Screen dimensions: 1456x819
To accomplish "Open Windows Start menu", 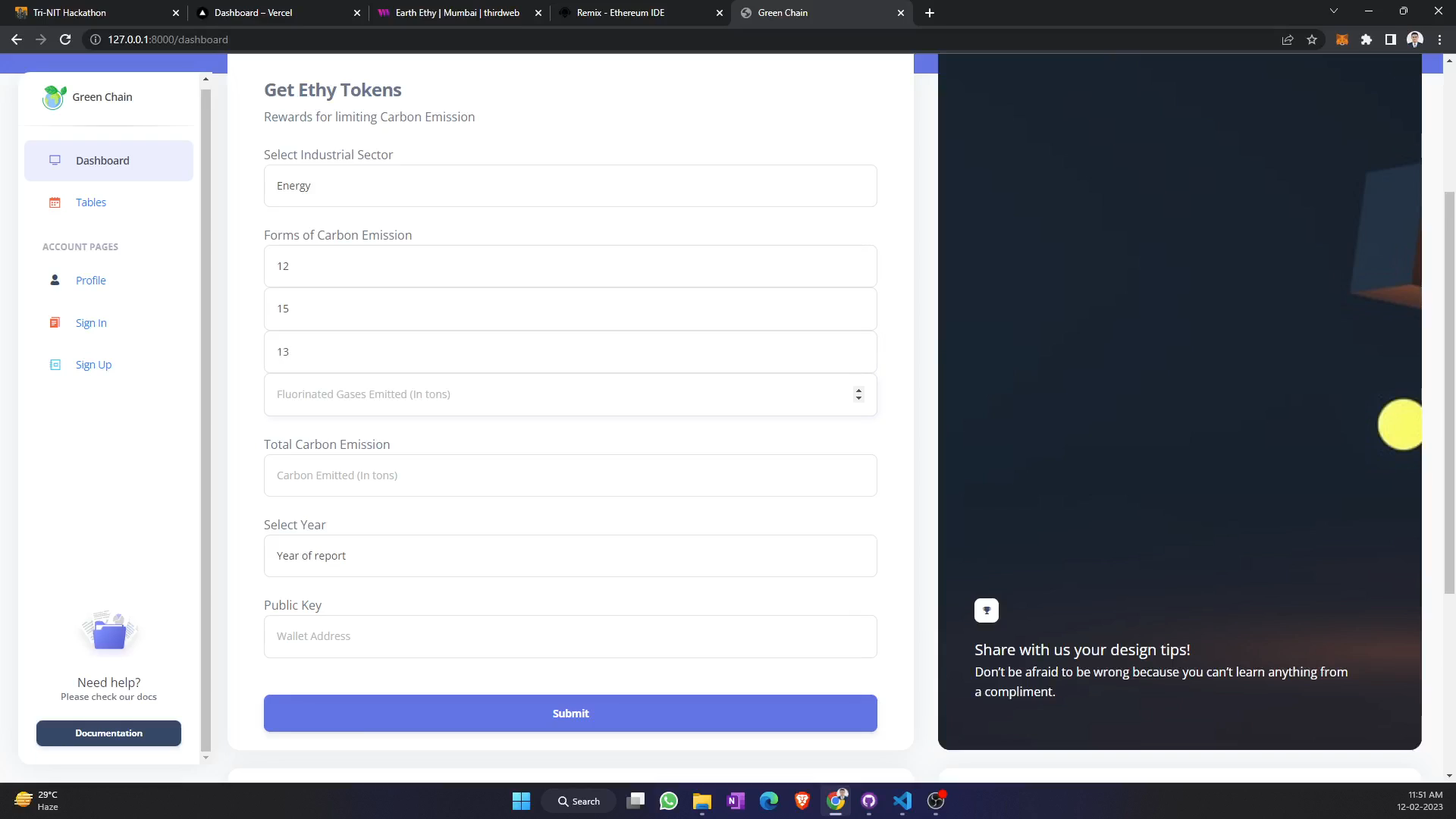I will (521, 801).
